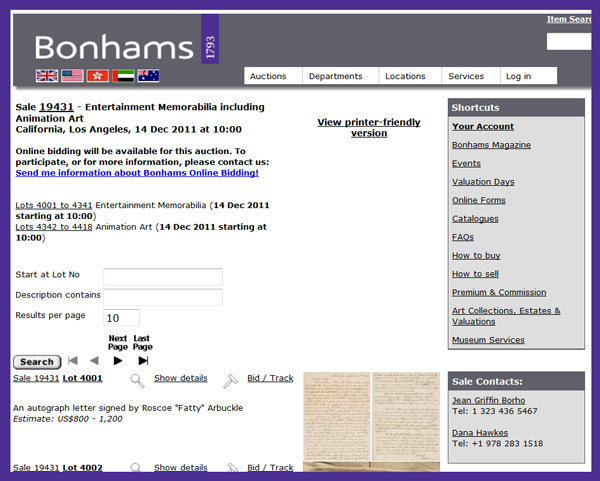Image resolution: width=600 pixels, height=481 pixels.
Task: Open Events shortcut link
Action: click(x=466, y=163)
